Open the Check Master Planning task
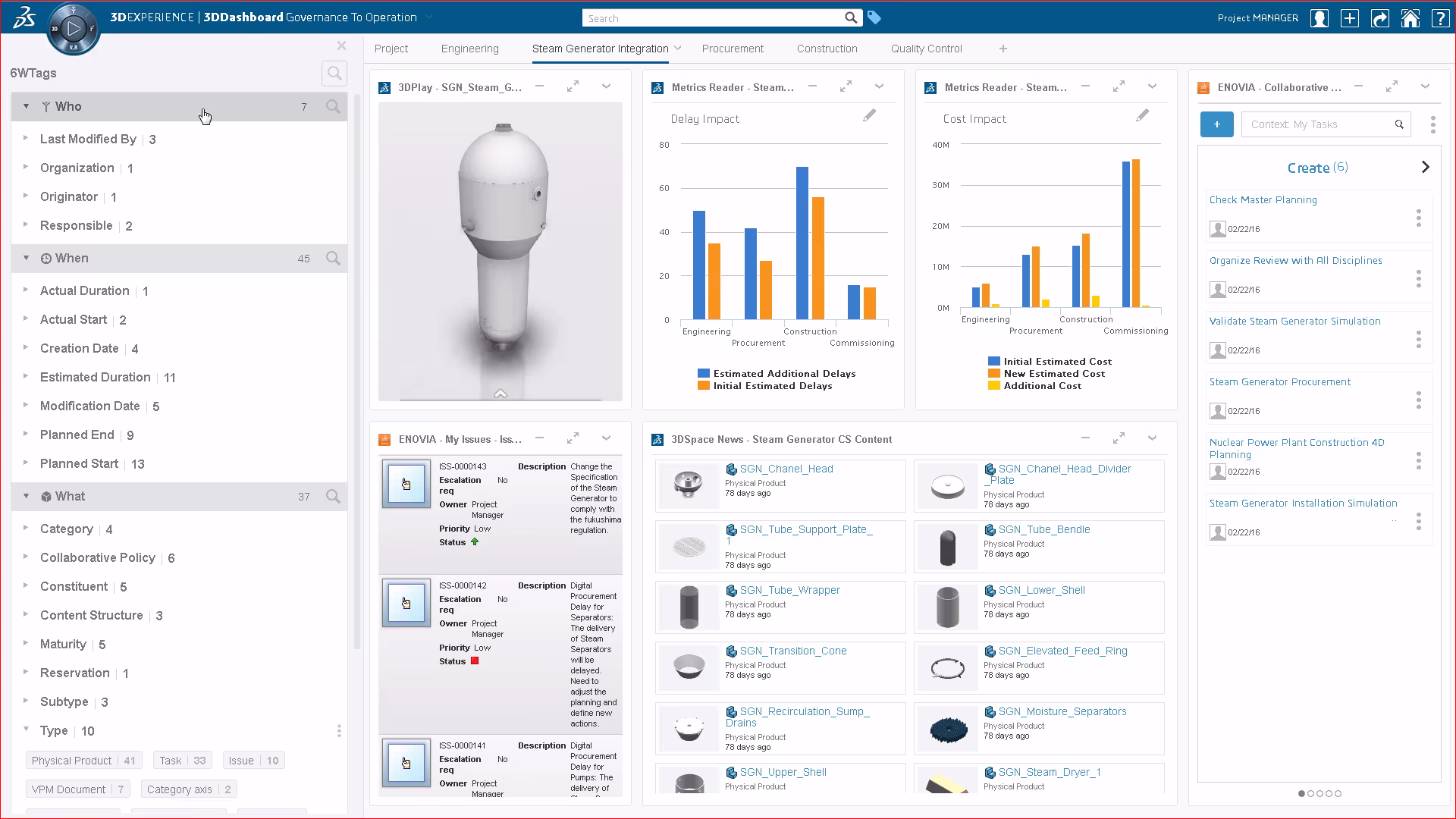 coord(1263,200)
